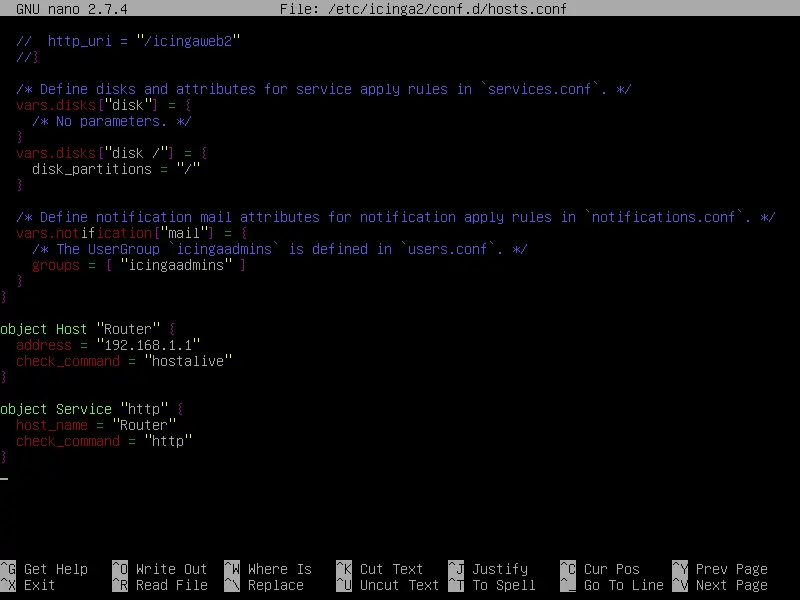Choose Write Out to save the file

tap(171, 569)
